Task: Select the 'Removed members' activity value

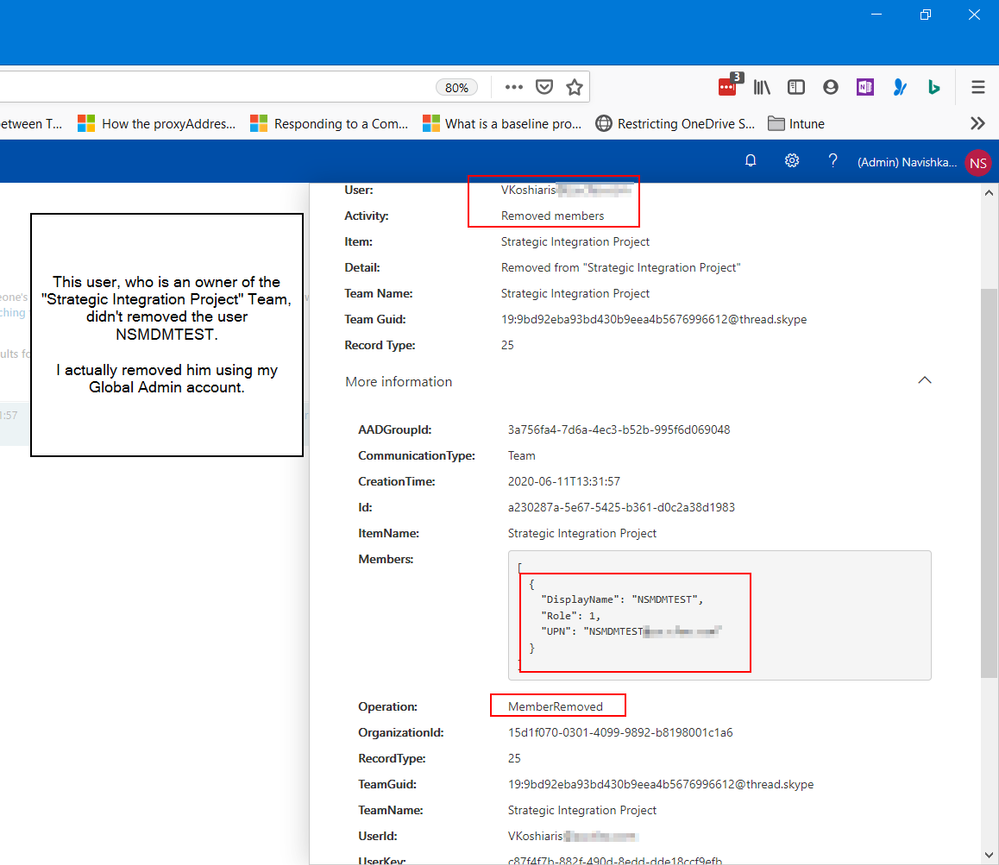Action: click(x=552, y=216)
